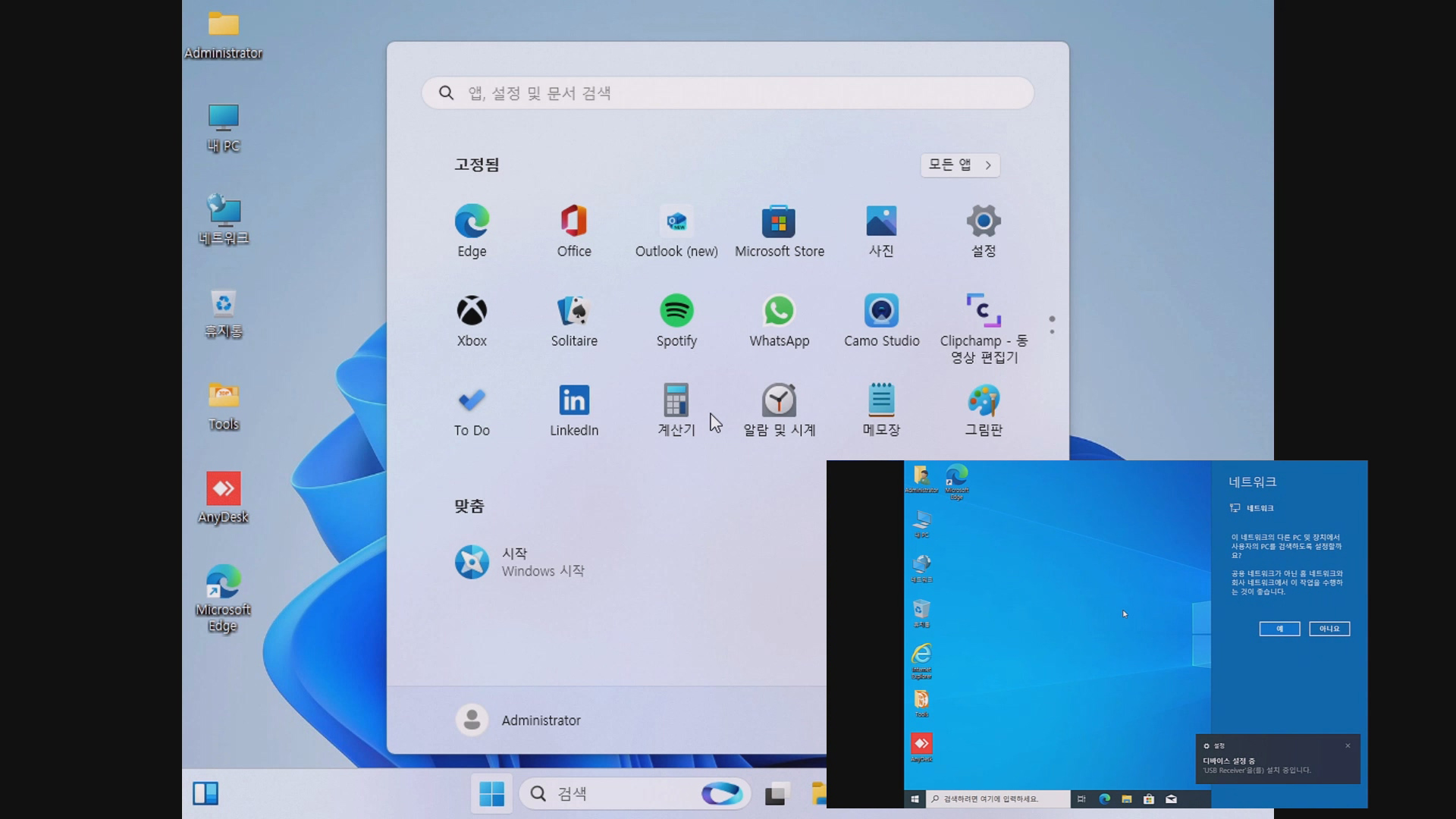
Task: Click the 검색 box in the taskbar
Action: coord(635,793)
